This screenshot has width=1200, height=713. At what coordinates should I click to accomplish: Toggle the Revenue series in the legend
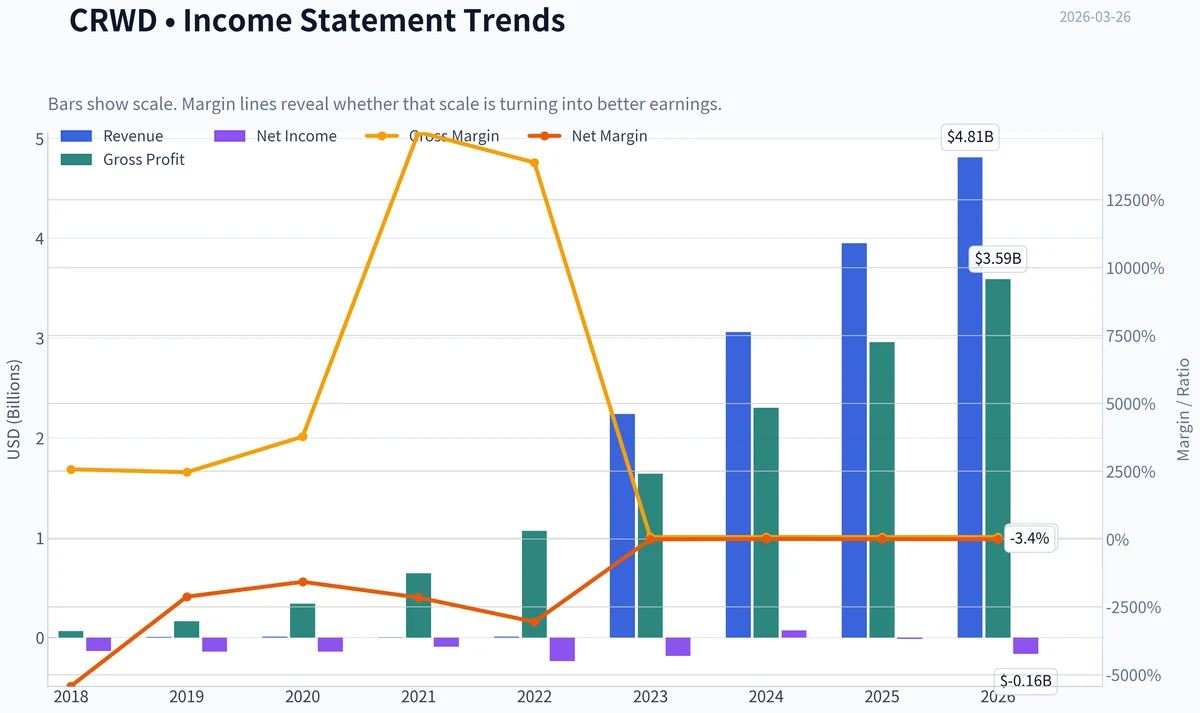coord(112,136)
